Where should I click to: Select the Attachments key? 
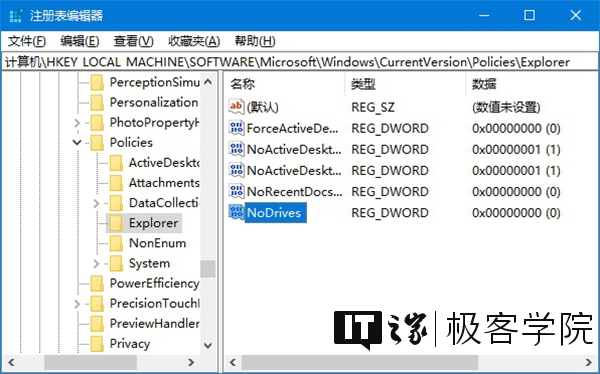tap(164, 183)
